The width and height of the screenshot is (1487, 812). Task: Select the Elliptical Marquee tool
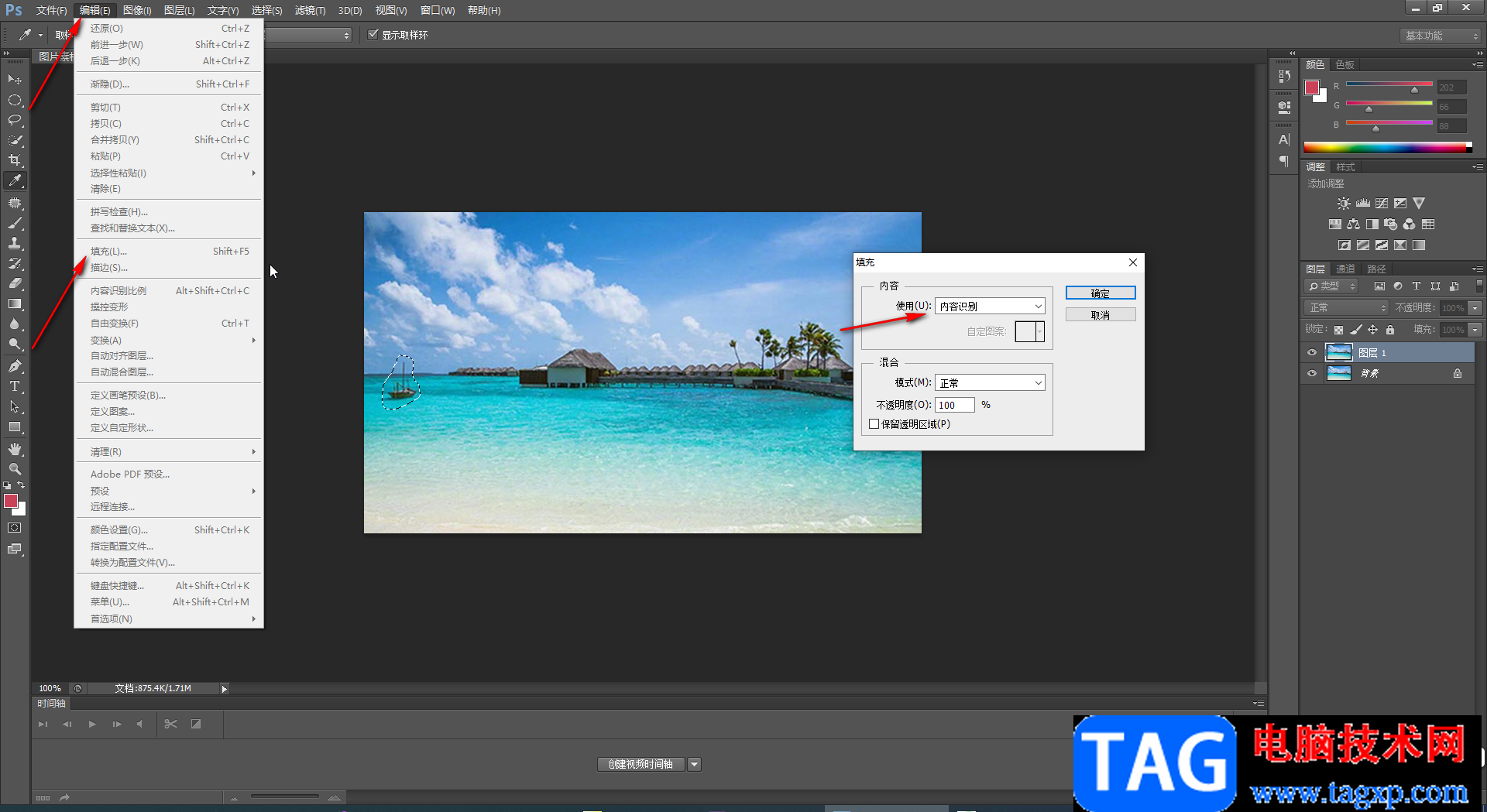tap(15, 100)
